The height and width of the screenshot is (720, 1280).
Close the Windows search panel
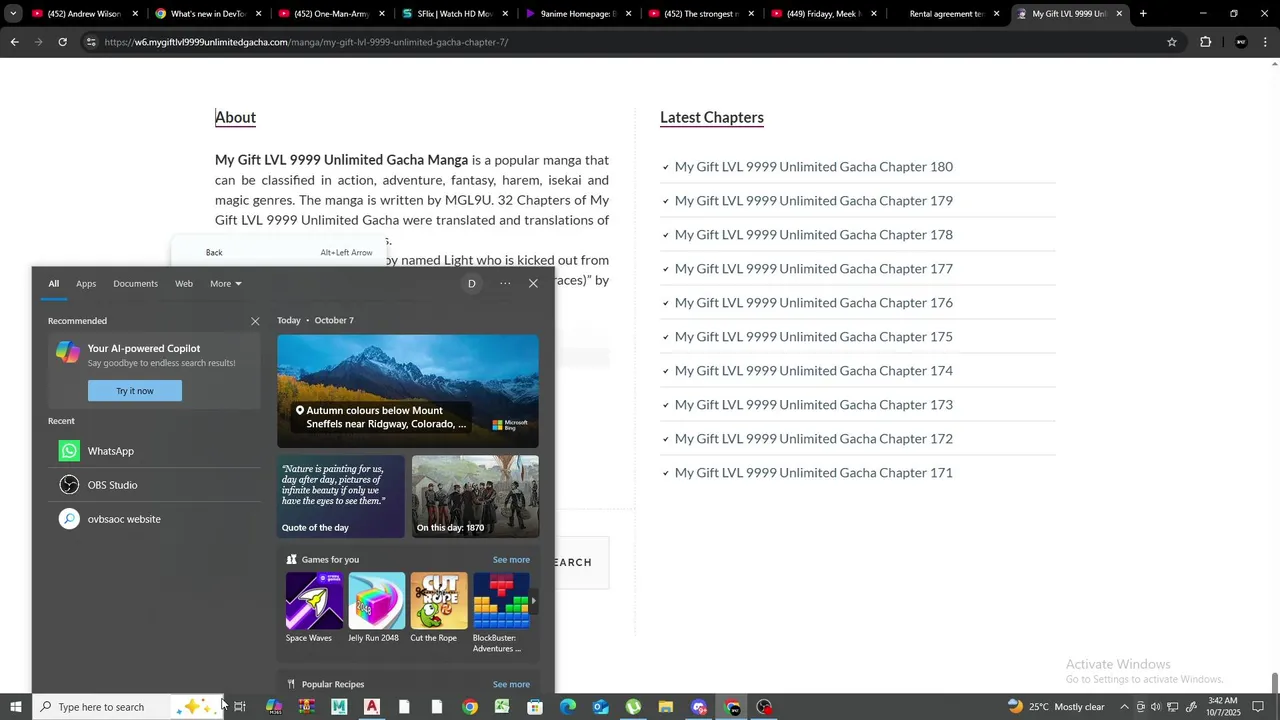(x=533, y=284)
